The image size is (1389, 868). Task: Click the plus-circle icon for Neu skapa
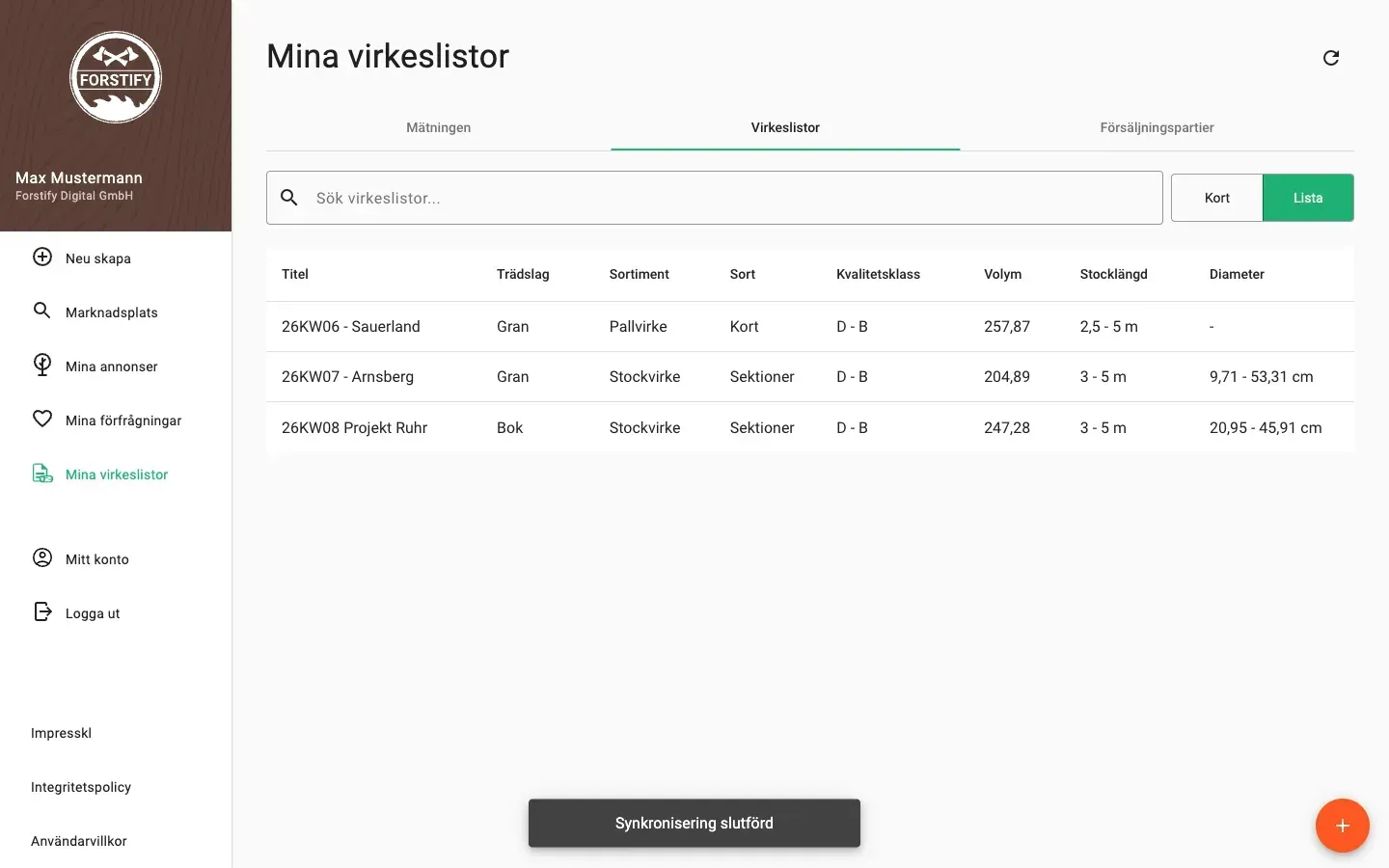(42, 257)
